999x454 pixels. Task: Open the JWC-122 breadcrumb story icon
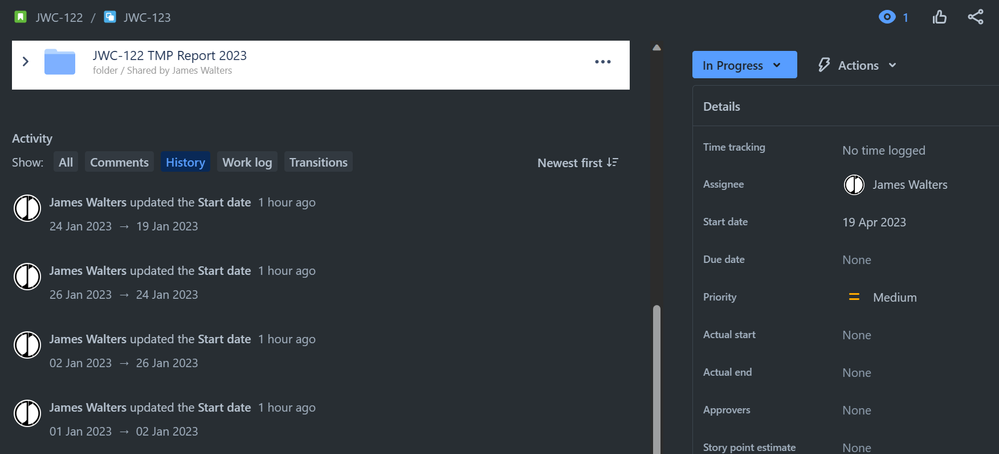coord(20,17)
